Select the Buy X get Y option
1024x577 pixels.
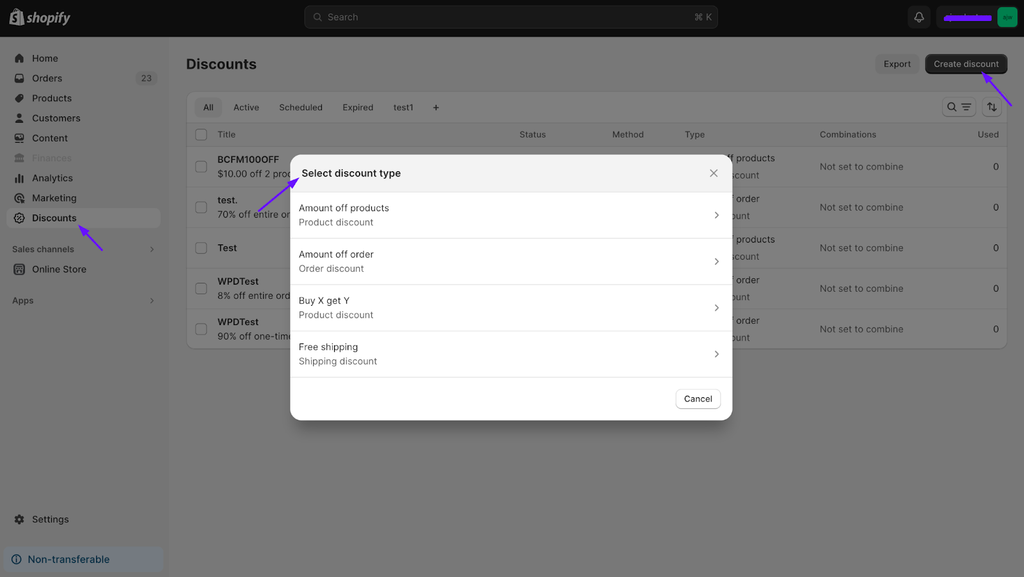coord(510,308)
